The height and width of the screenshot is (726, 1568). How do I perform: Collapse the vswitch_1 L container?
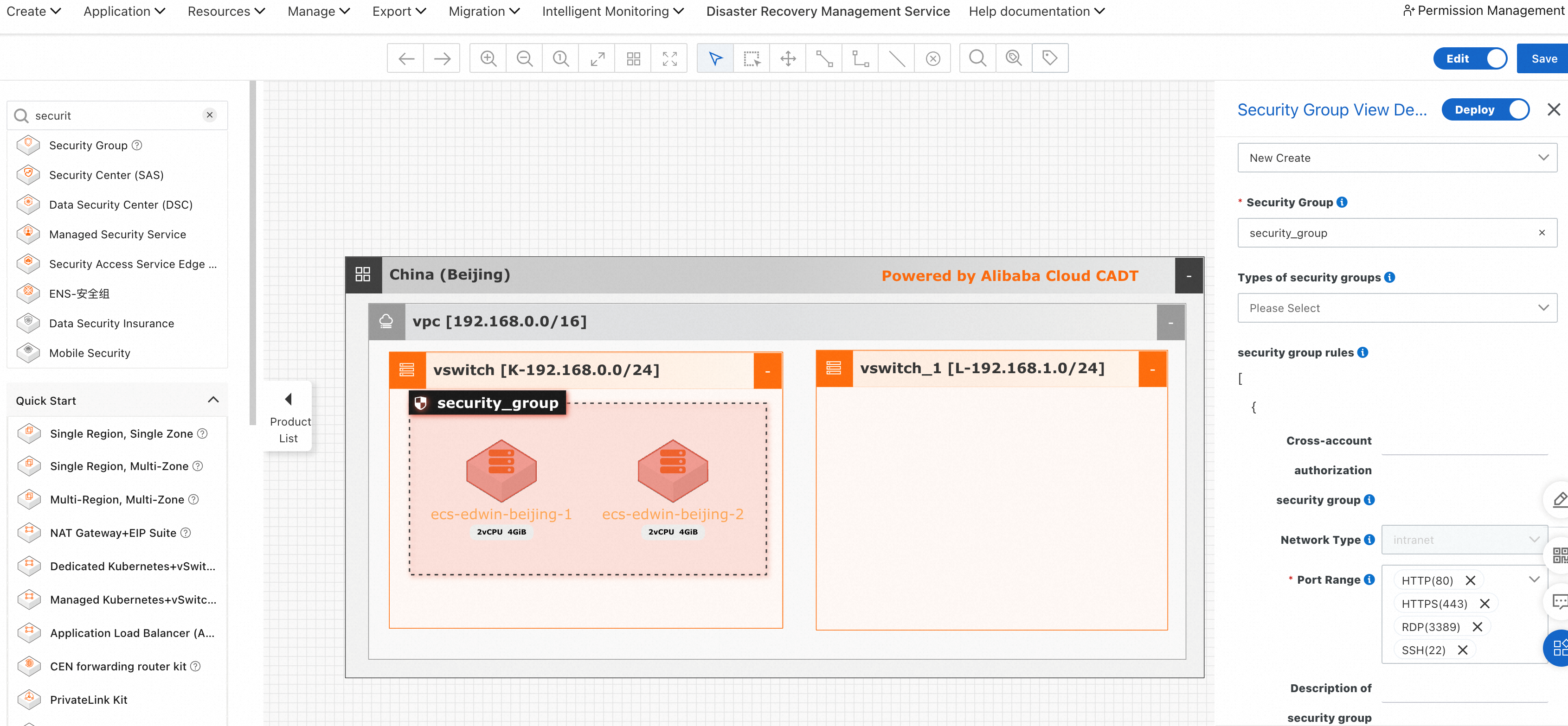[1152, 369]
